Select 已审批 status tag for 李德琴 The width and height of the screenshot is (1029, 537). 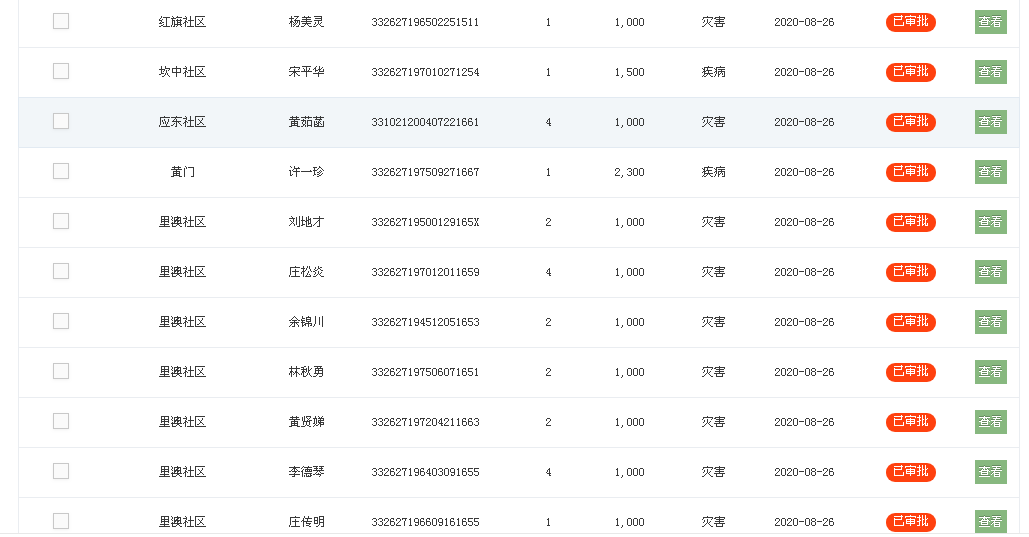click(x=910, y=472)
